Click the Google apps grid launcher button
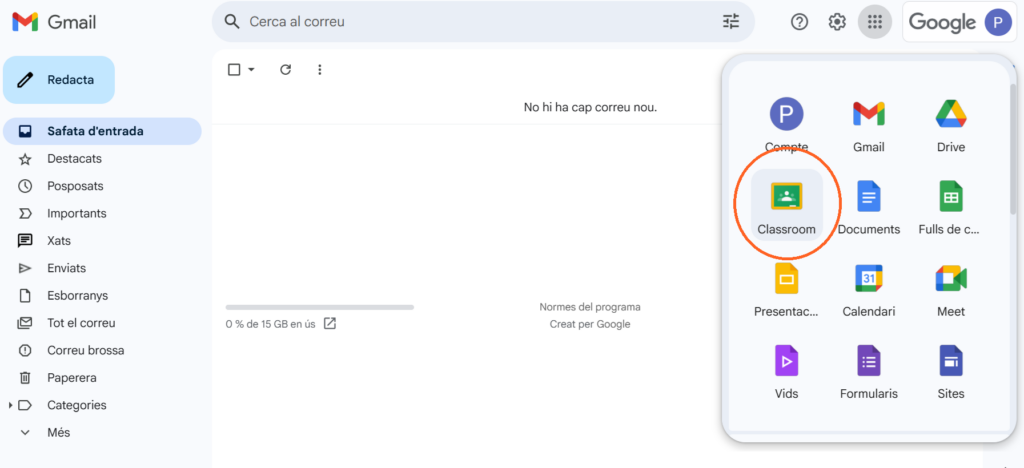 tap(875, 22)
